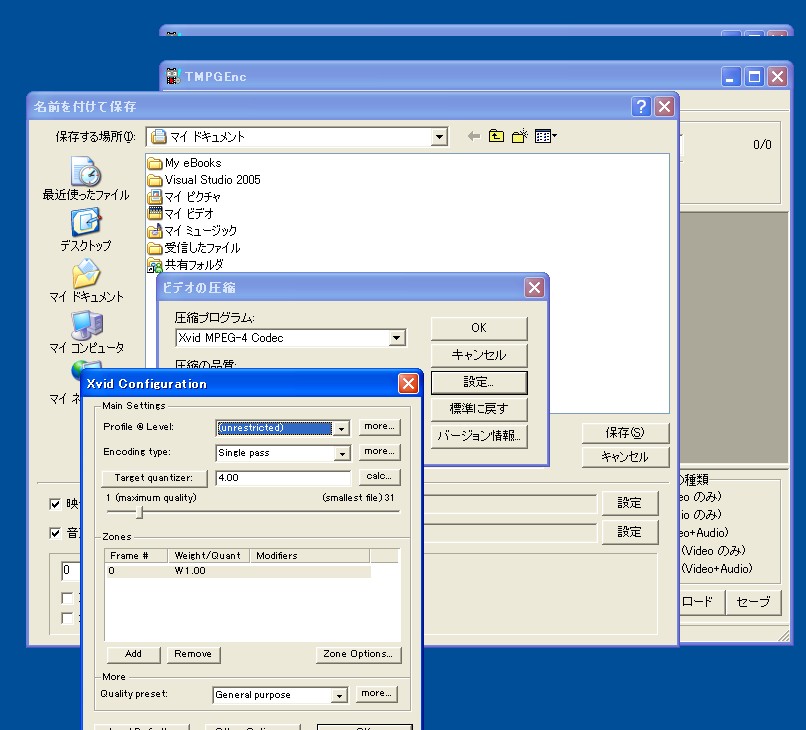Click the 保存(S) save button
Image resolution: width=806 pixels, height=730 pixels.
click(x=625, y=433)
